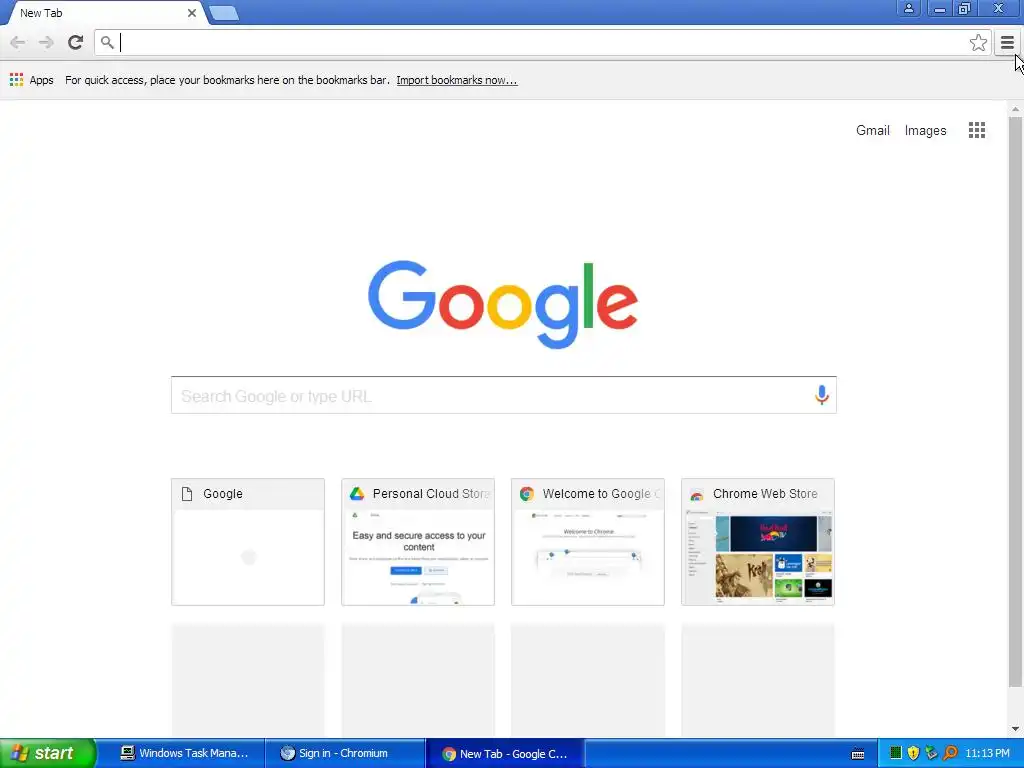This screenshot has width=1024, height=768.
Task: Click the Search Google or type URL box
Action: click(504, 395)
